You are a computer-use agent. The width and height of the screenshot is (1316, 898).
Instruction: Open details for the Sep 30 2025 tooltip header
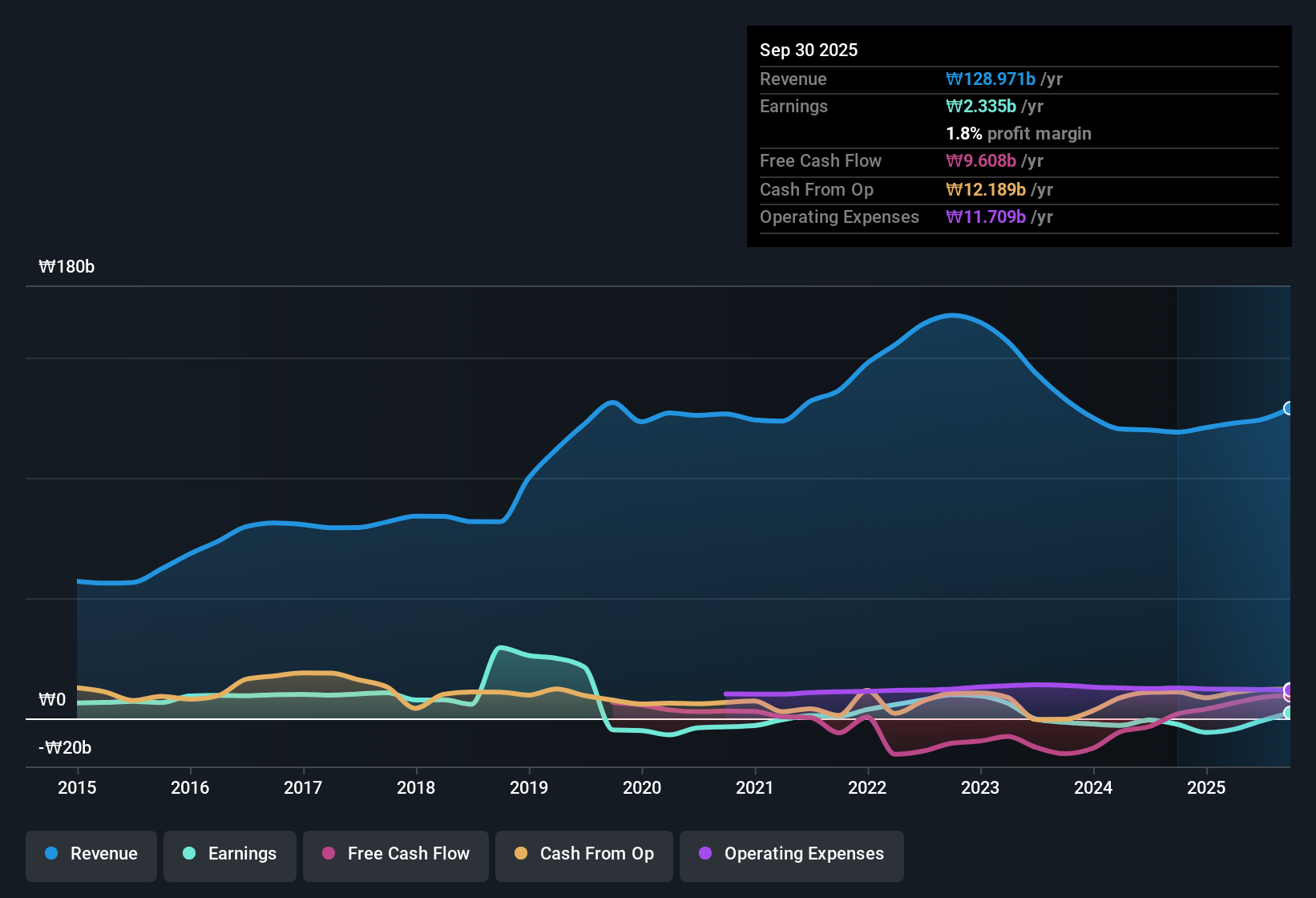809,50
